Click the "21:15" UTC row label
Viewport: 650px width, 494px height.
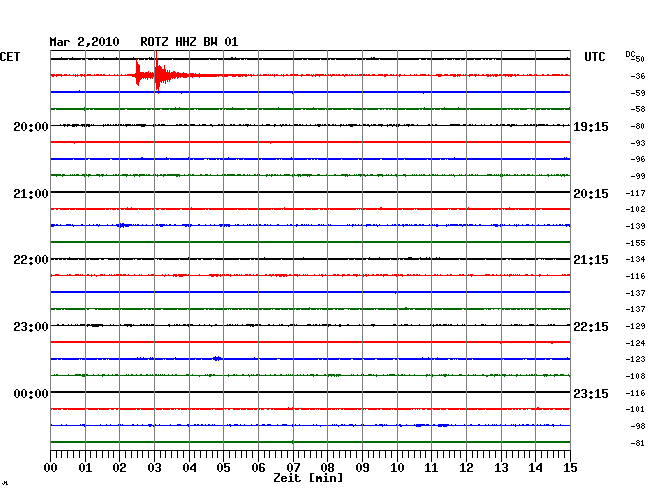[x=591, y=260]
